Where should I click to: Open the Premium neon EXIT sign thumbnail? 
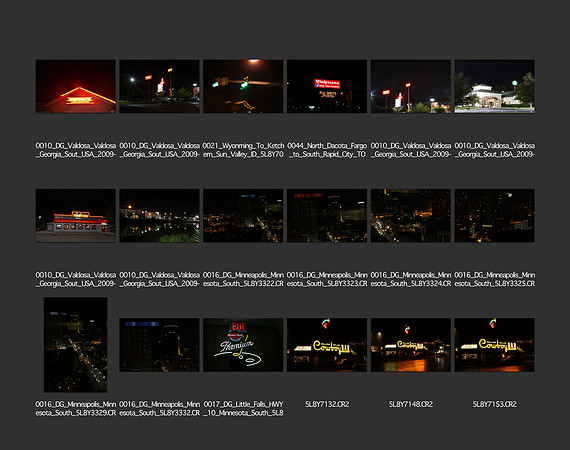click(x=243, y=345)
